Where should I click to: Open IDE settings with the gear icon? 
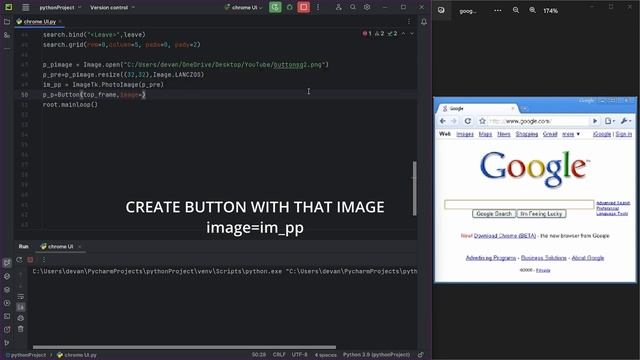367,7
